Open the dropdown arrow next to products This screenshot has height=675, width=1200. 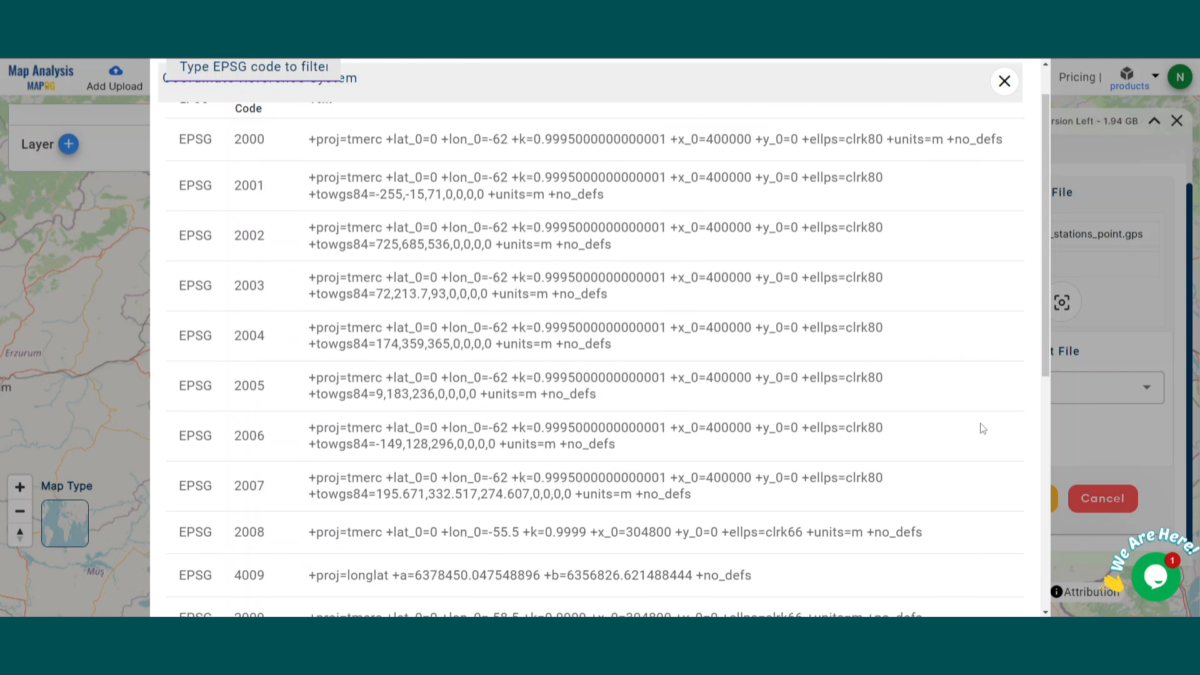click(1154, 75)
